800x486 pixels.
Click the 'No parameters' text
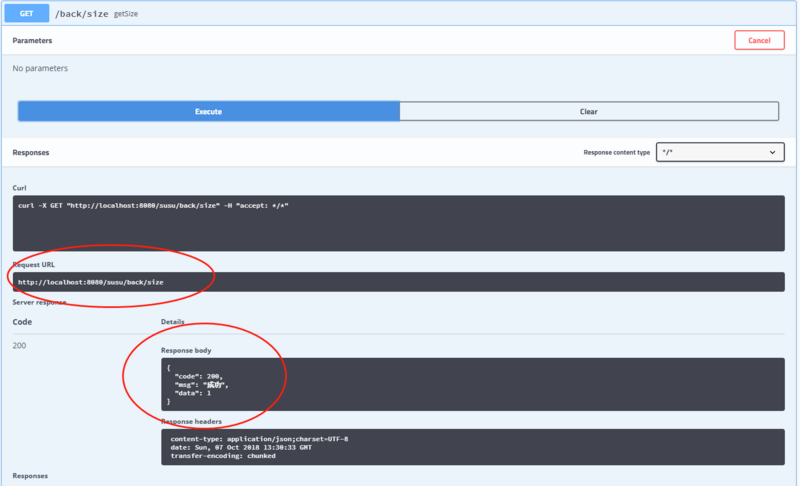(40, 68)
